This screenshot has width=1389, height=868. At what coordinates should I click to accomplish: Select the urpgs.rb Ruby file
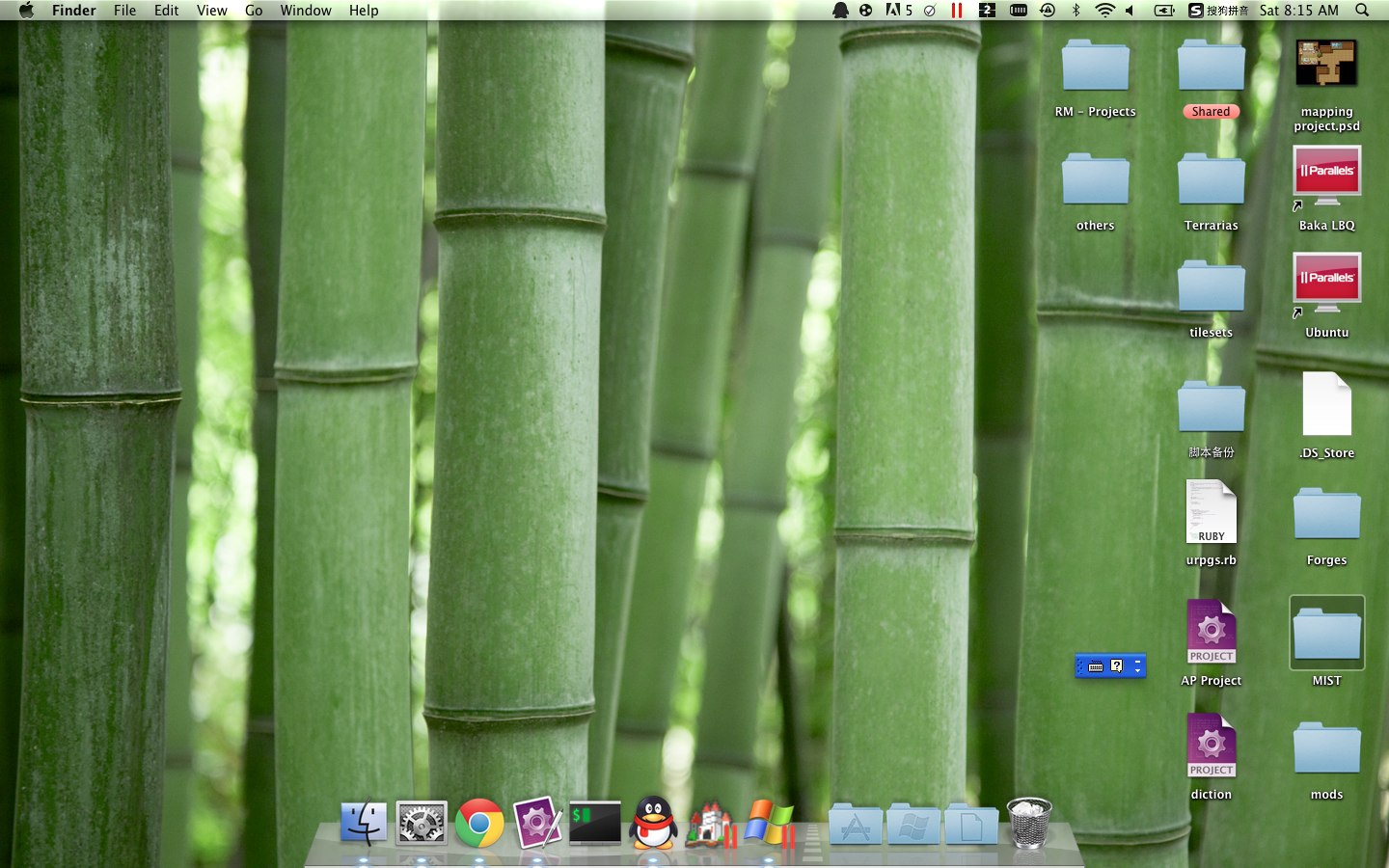(1212, 512)
